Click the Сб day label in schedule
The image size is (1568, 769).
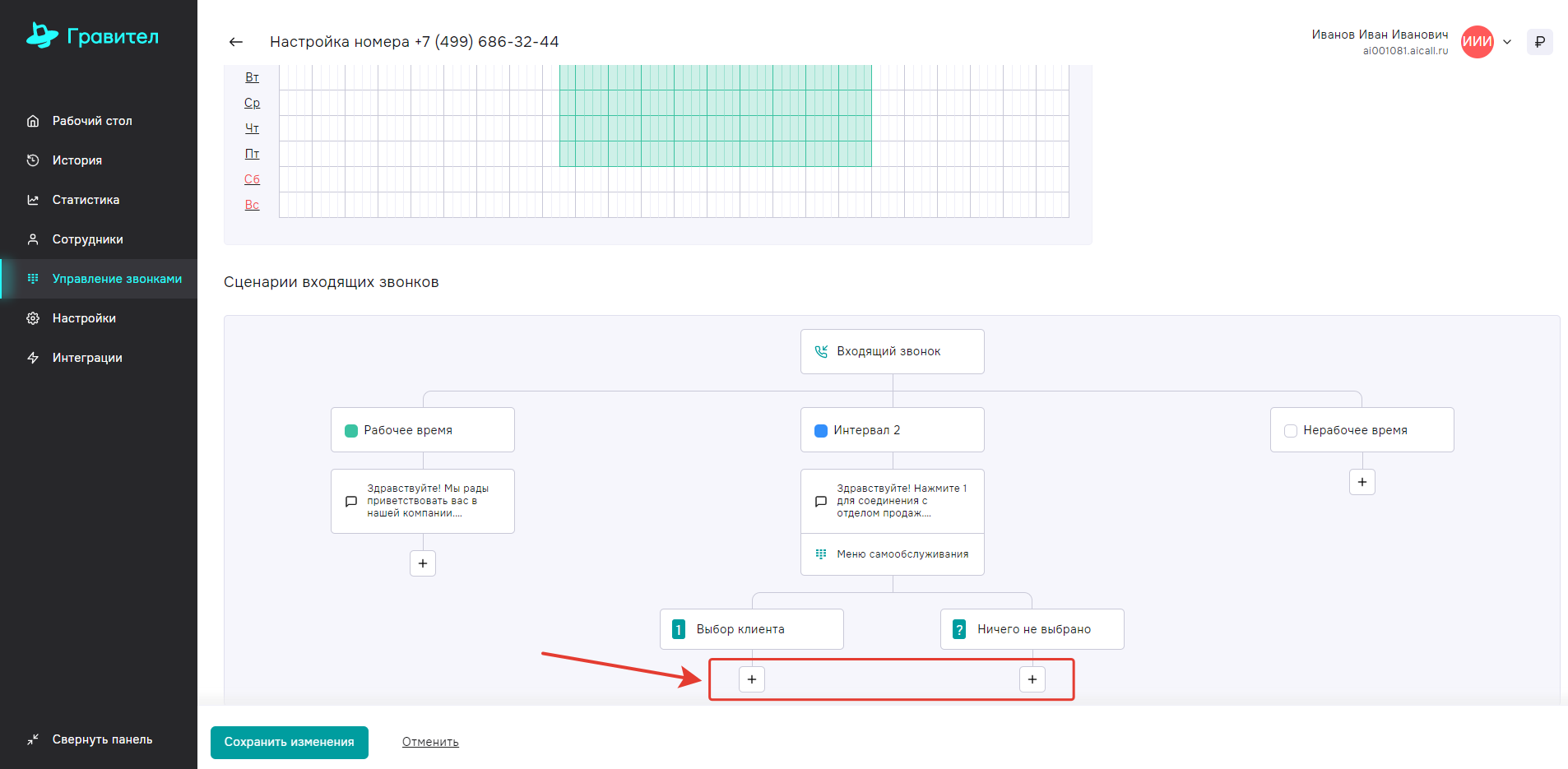click(x=252, y=179)
